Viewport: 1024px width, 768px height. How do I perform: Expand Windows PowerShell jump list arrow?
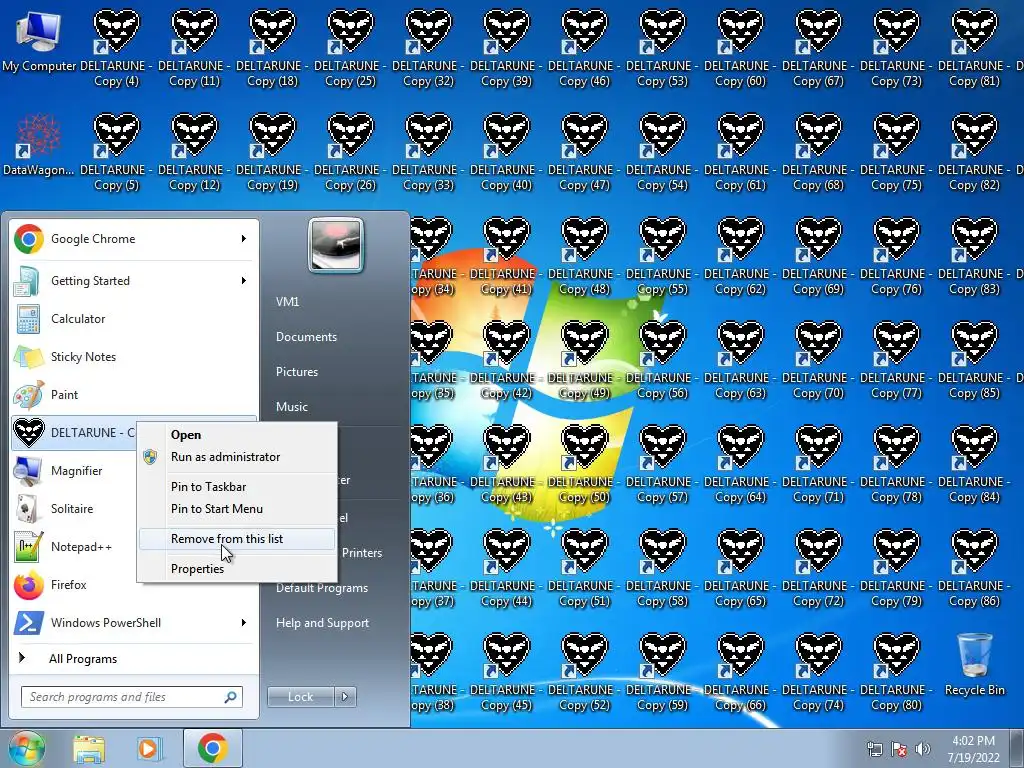pos(244,622)
